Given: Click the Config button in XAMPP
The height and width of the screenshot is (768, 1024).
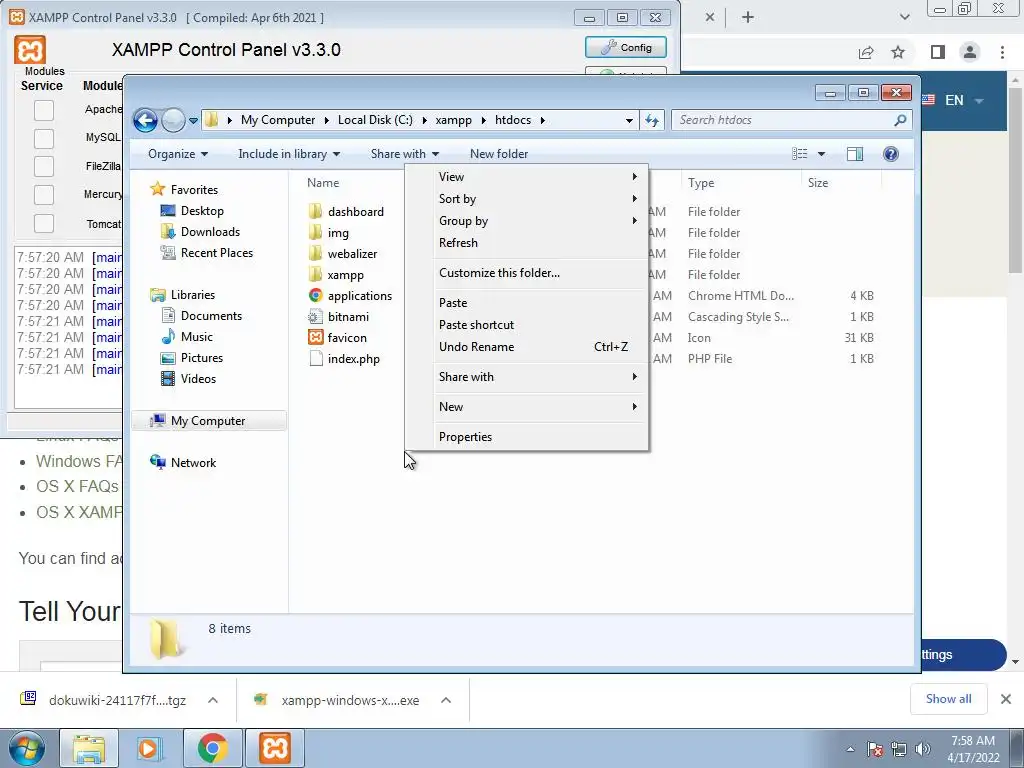Looking at the screenshot, I should (x=626, y=47).
